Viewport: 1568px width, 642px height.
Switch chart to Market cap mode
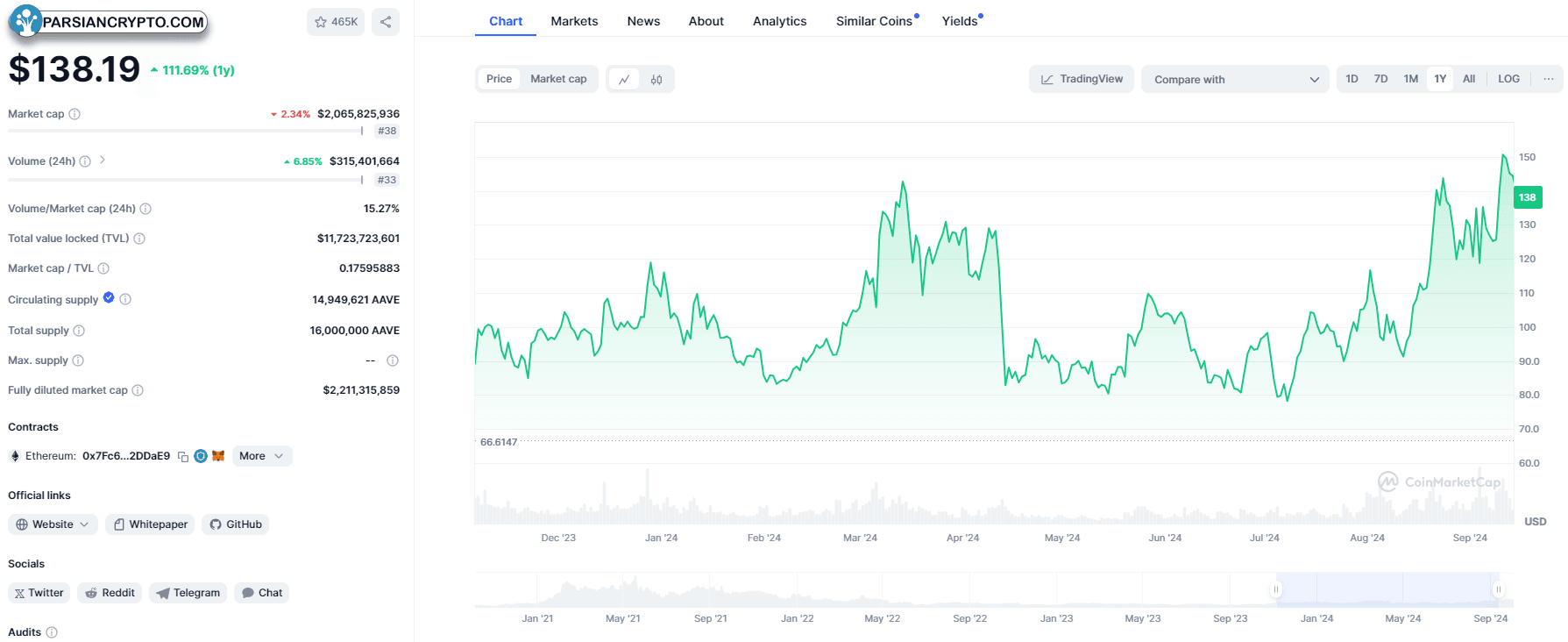[558, 79]
